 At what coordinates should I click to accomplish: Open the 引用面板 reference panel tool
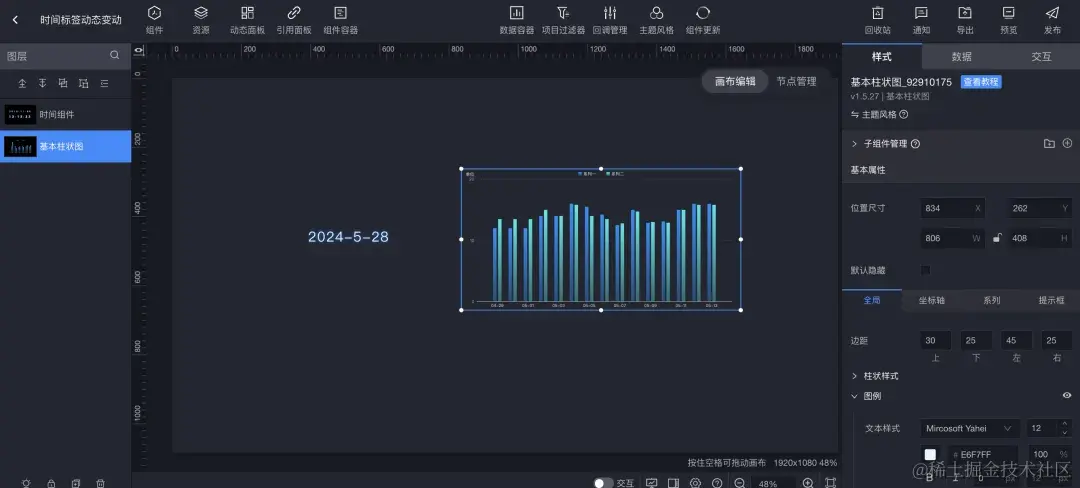[x=294, y=20]
